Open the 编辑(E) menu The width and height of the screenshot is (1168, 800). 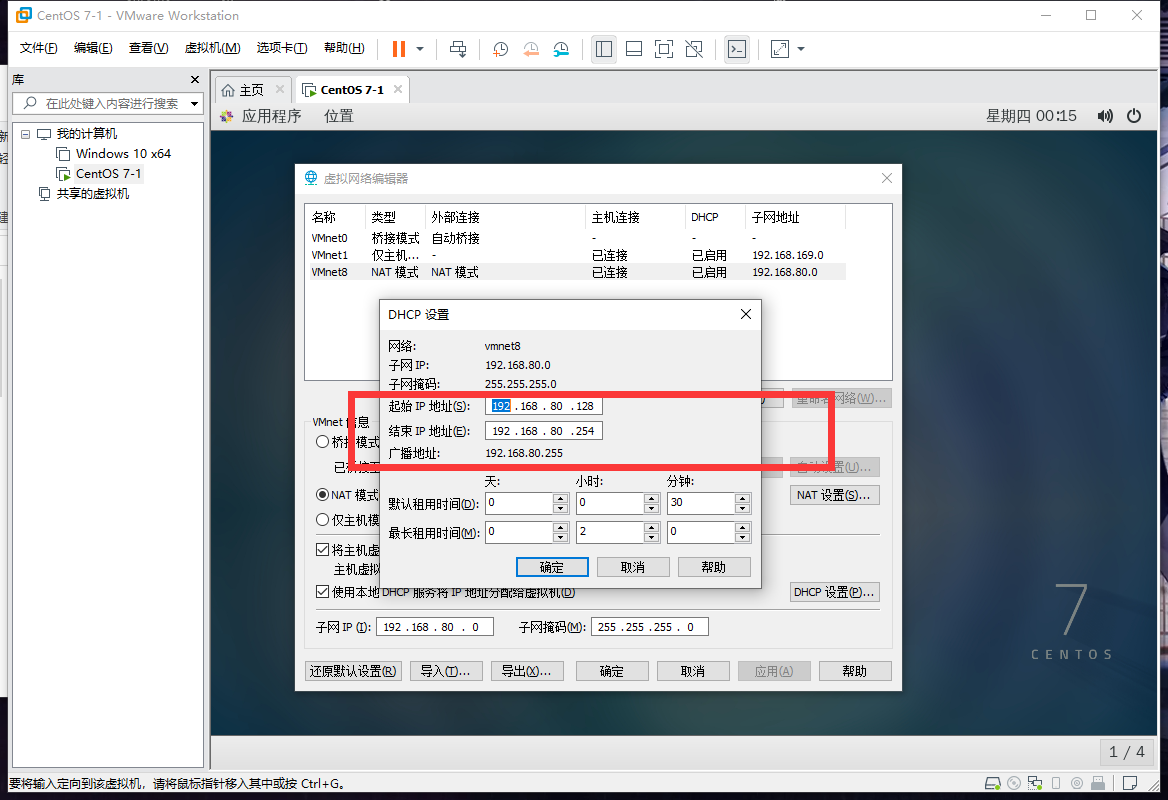93,48
